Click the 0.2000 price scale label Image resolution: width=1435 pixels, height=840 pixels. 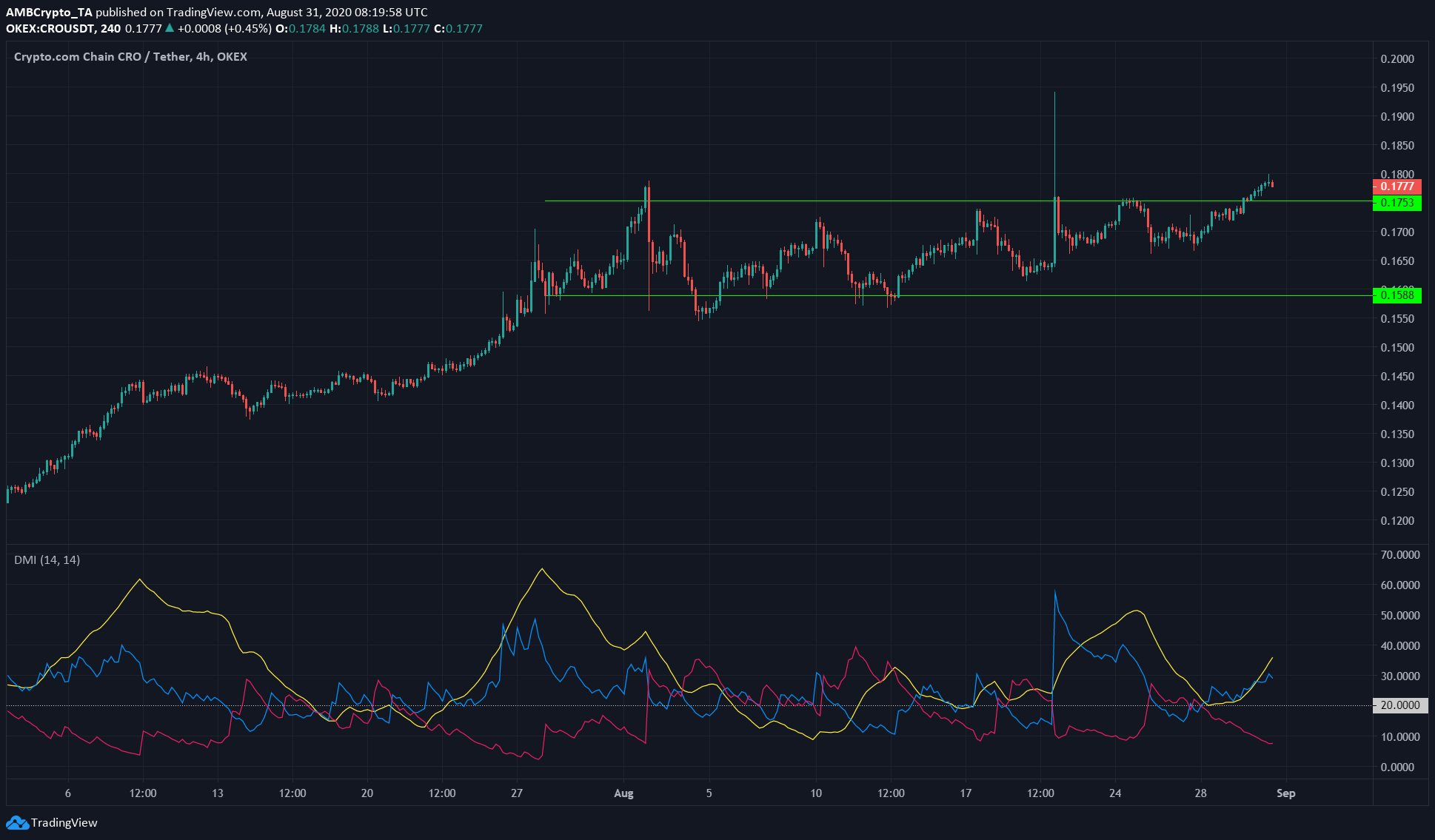point(1397,59)
